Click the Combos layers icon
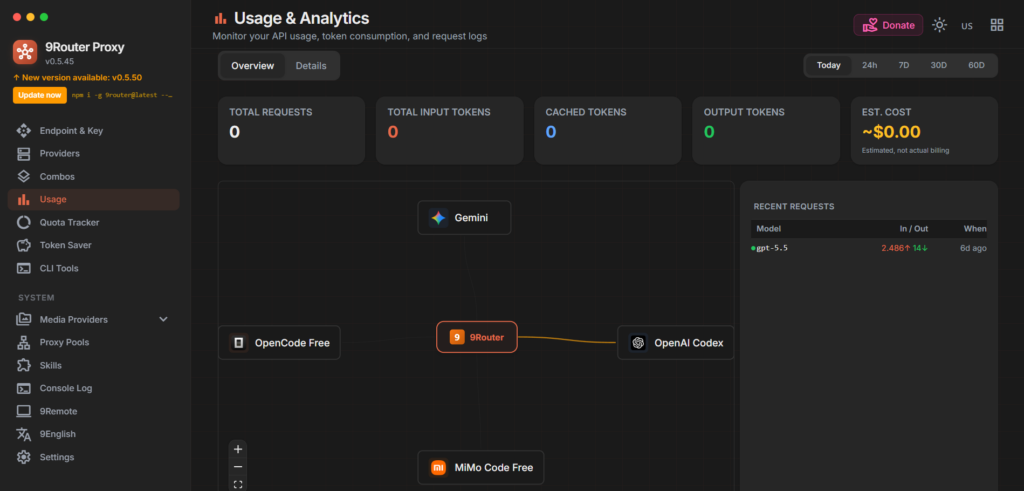Screen dimensions: 1024x491 tap(24, 176)
